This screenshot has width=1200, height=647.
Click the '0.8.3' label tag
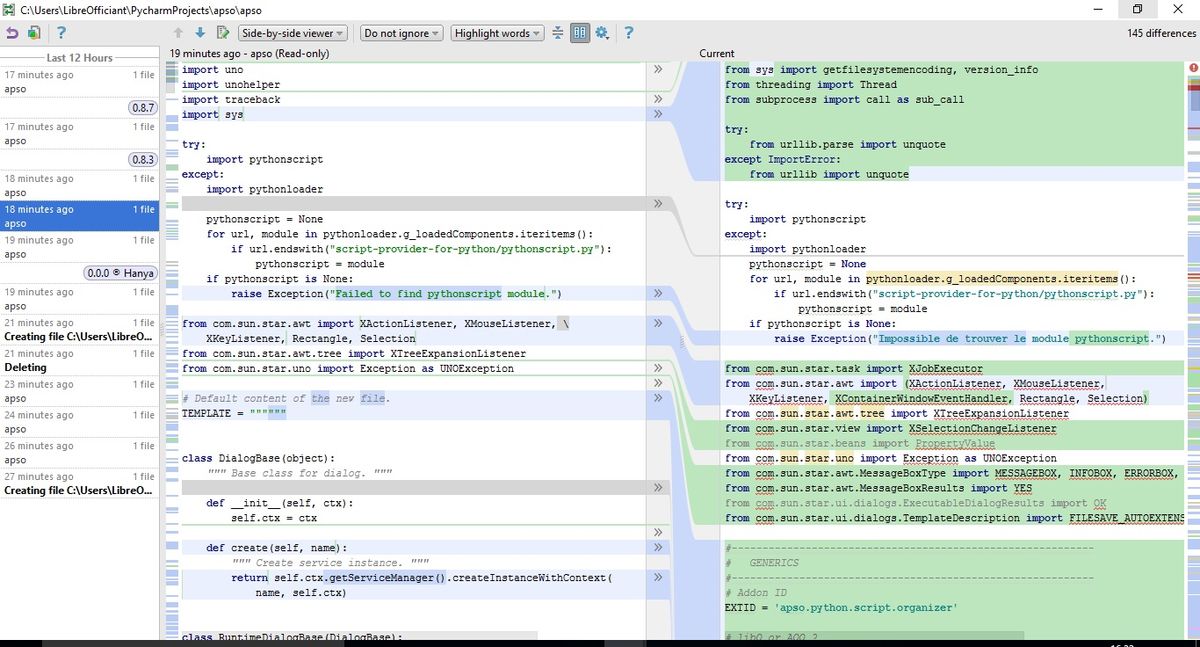pyautogui.click(x=142, y=160)
